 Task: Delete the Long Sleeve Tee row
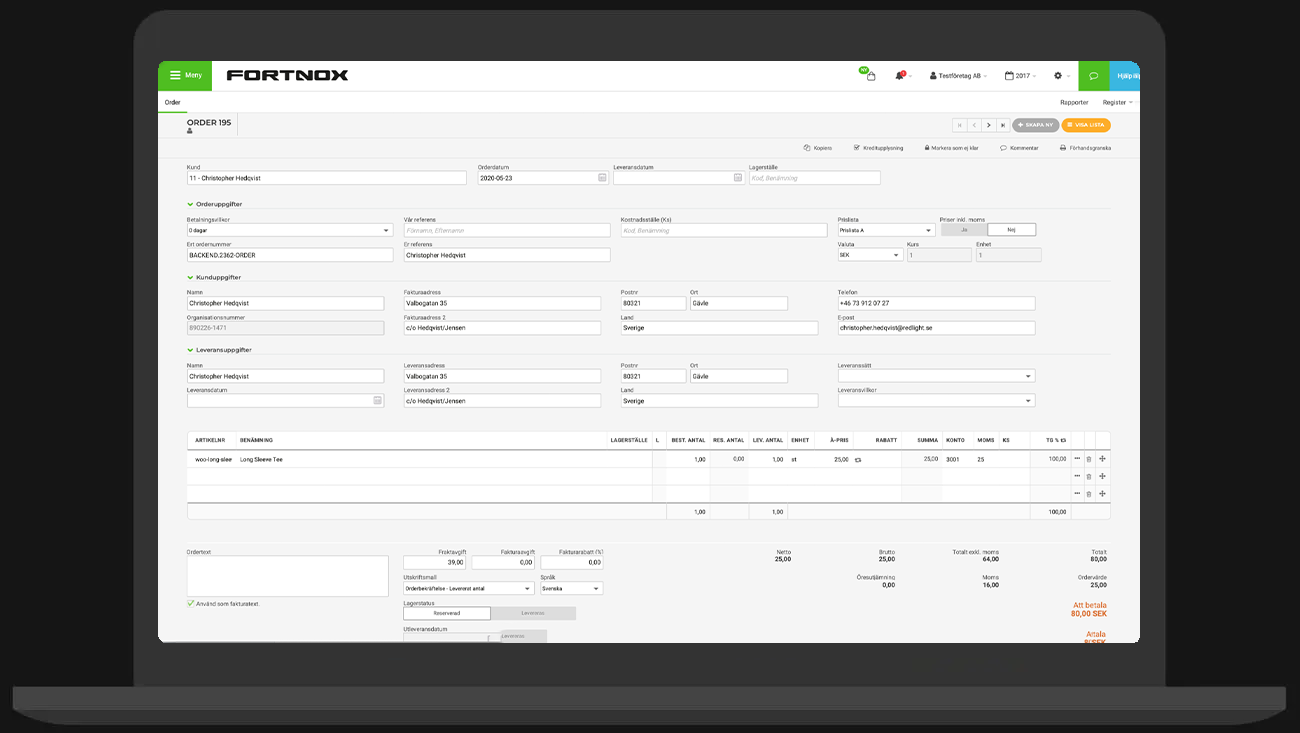(x=1089, y=459)
